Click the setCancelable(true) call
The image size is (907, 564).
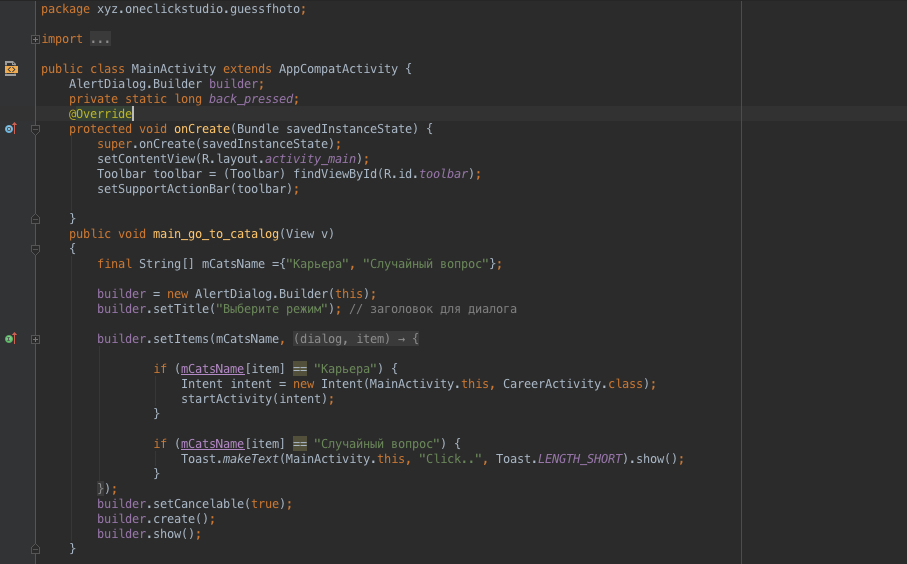coord(219,504)
